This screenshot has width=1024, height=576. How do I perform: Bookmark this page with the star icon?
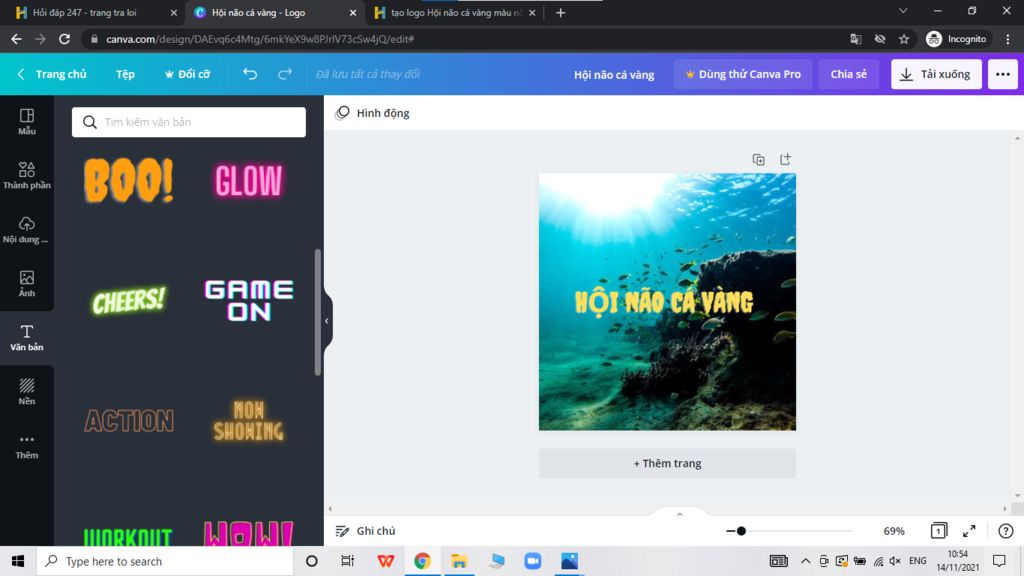click(904, 39)
